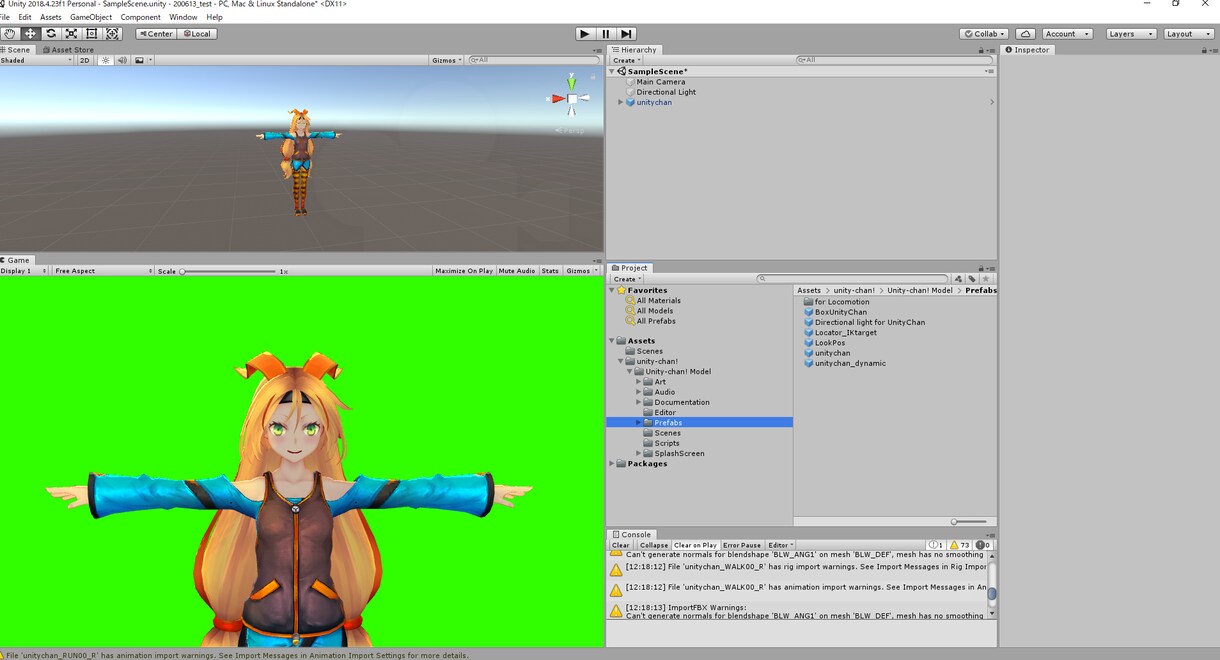The height and width of the screenshot is (660, 1220).
Task: Select the unitychan_dynamic prefab
Action: [x=850, y=363]
